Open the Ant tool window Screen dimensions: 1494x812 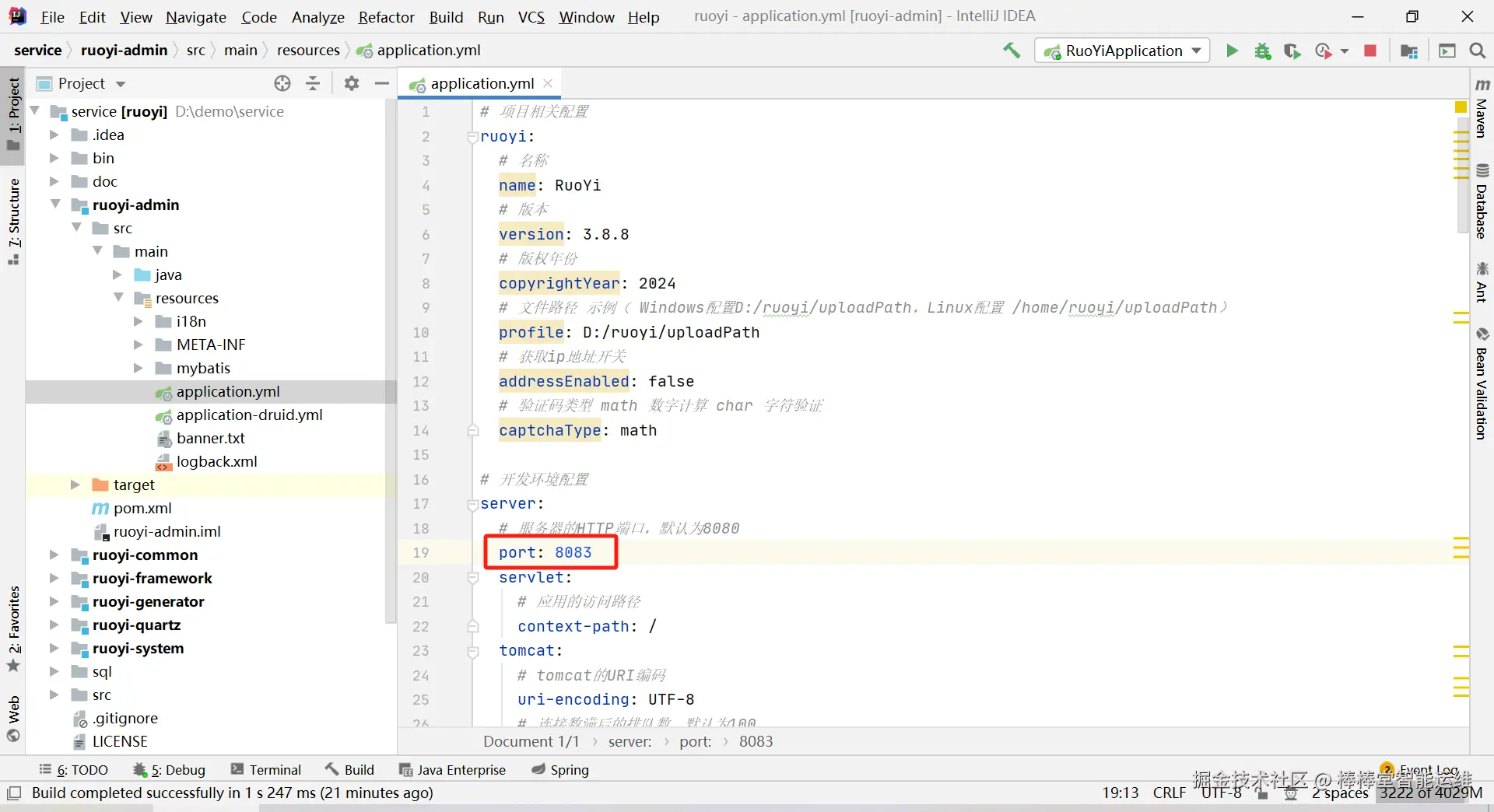1482,282
